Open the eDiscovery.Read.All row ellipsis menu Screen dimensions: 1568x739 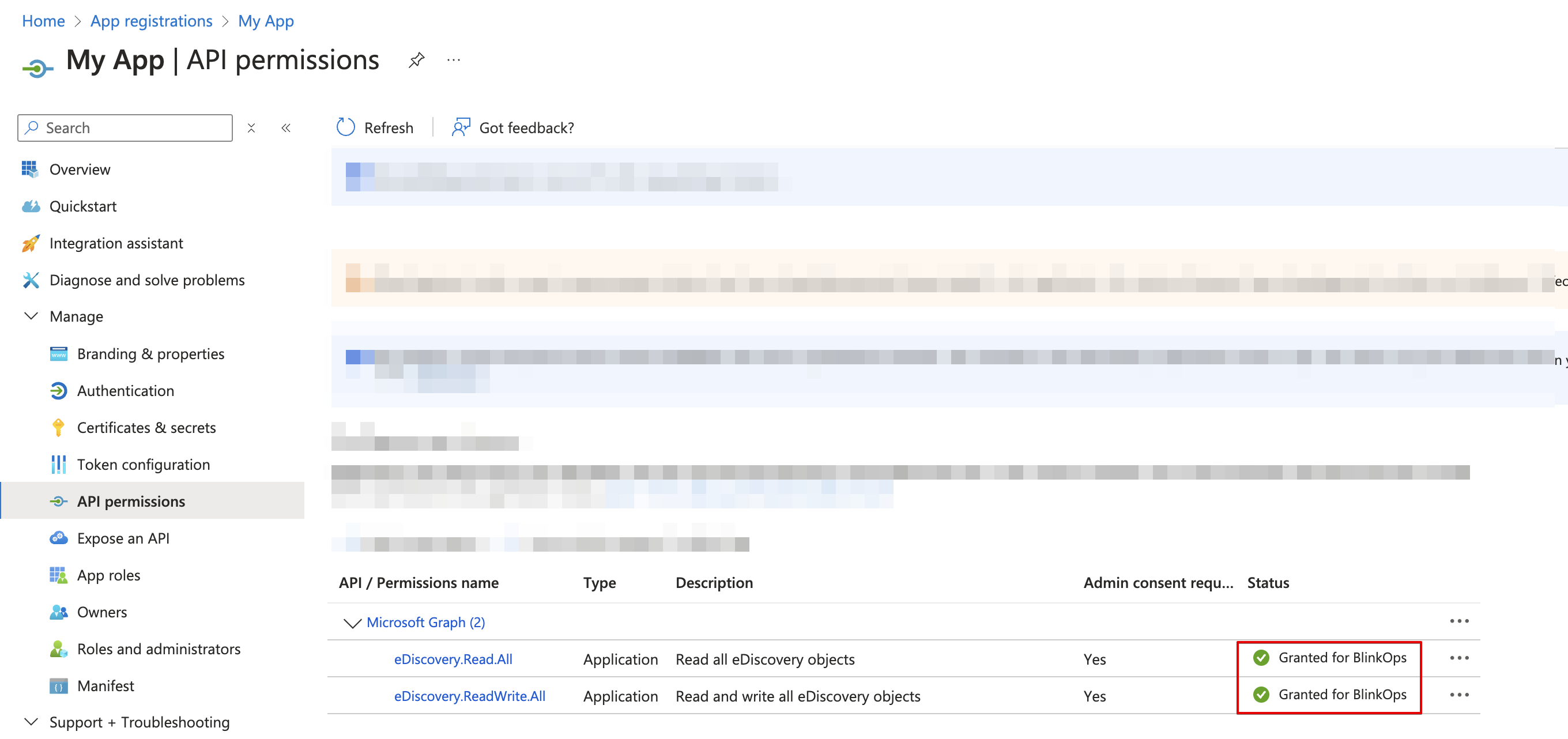(x=1459, y=658)
